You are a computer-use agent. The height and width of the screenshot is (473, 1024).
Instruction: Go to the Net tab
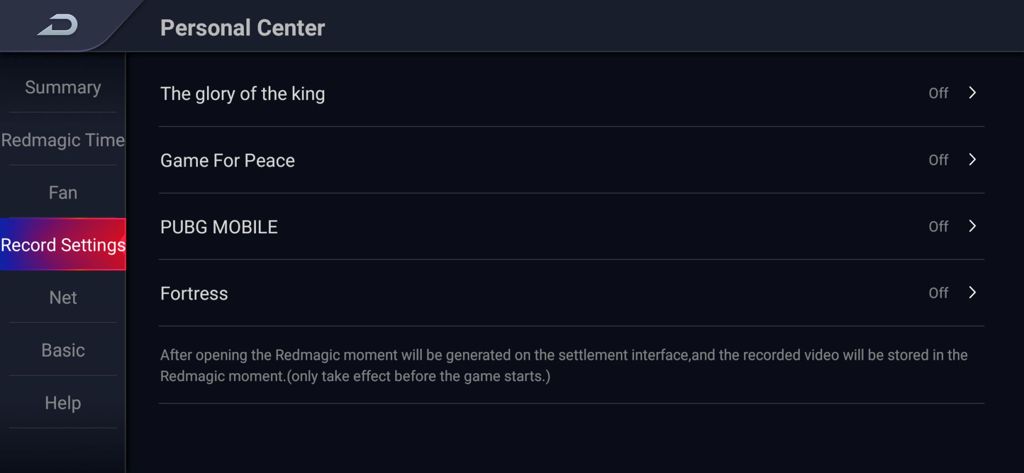[x=63, y=297]
